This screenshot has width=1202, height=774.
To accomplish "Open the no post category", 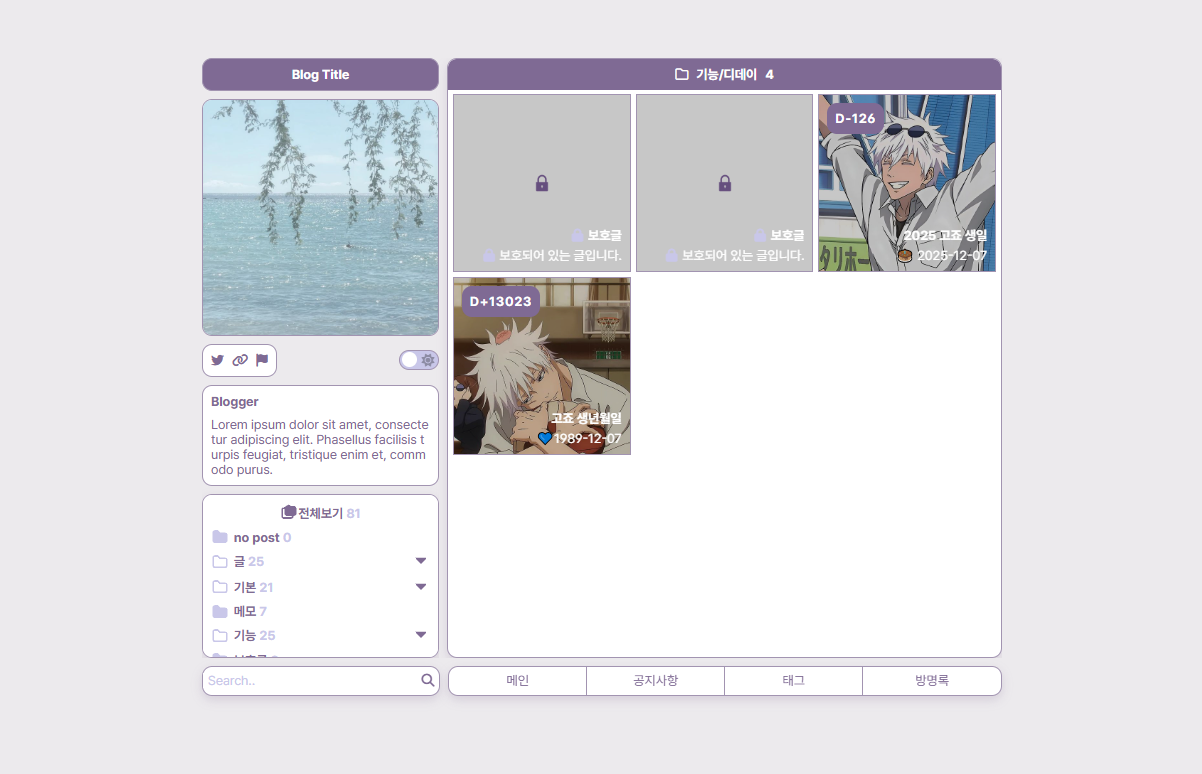I will 262,538.
